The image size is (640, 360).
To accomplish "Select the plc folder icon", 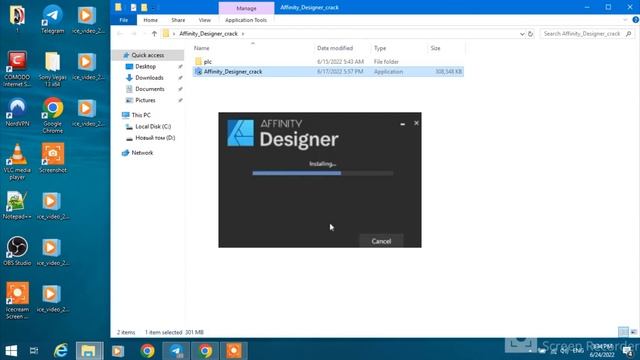I will [198, 62].
